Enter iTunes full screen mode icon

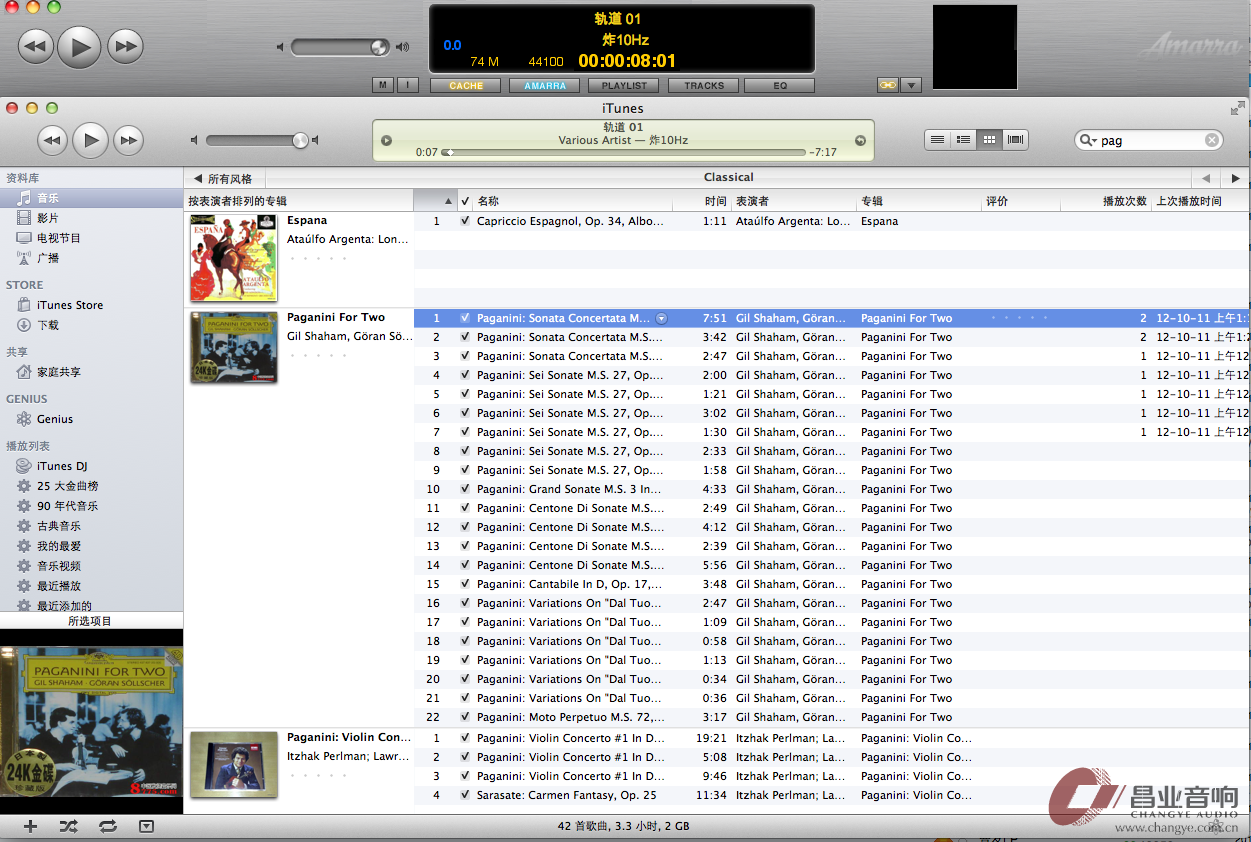(1238, 108)
